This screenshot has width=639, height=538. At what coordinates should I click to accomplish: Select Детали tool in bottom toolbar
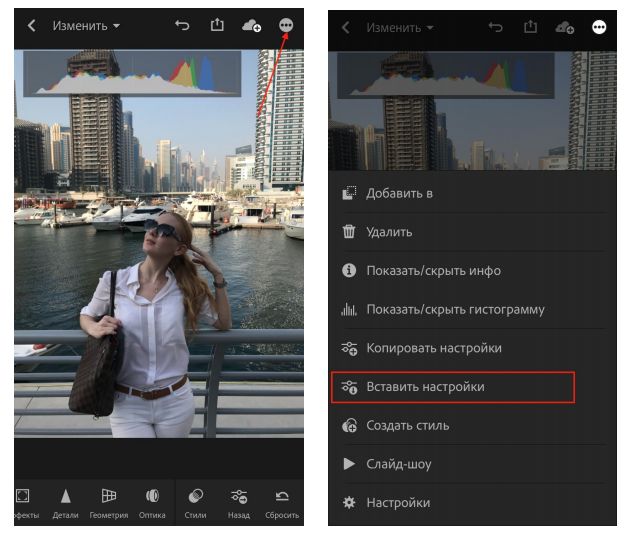(x=66, y=504)
